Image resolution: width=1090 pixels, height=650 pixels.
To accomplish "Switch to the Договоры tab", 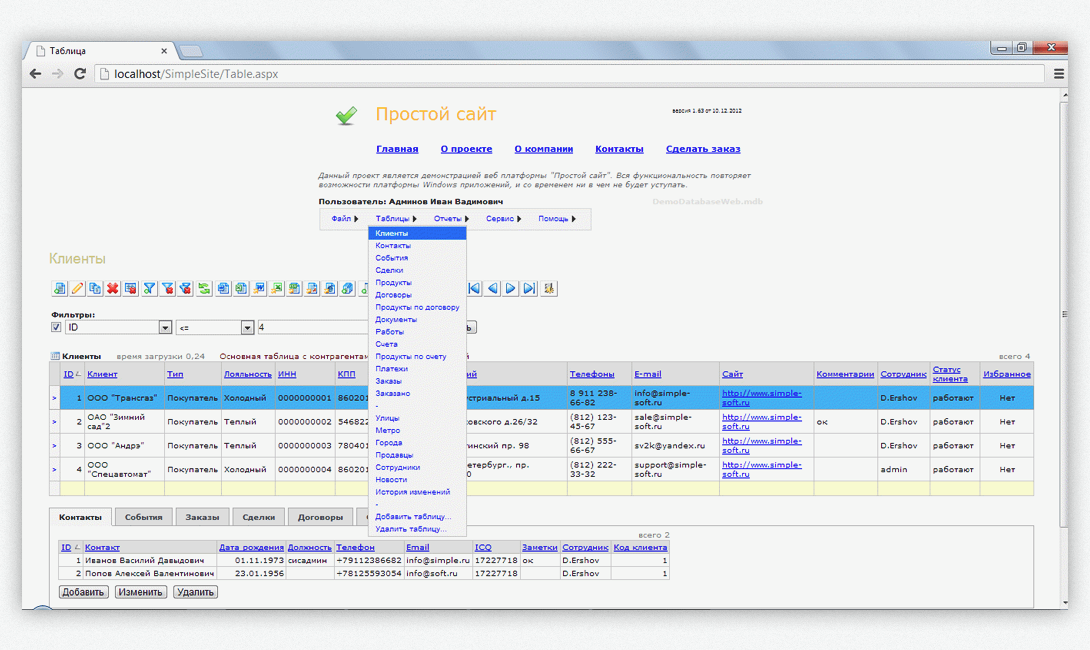I will coord(320,517).
